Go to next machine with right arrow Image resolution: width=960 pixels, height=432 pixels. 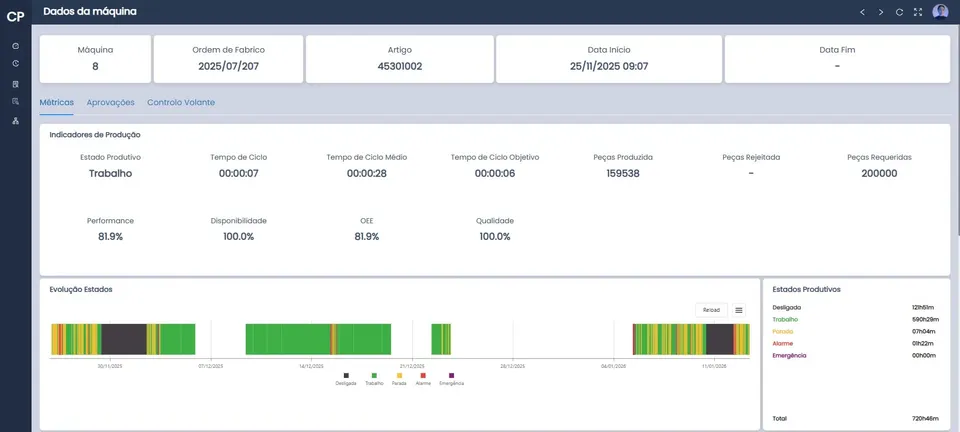coord(880,12)
